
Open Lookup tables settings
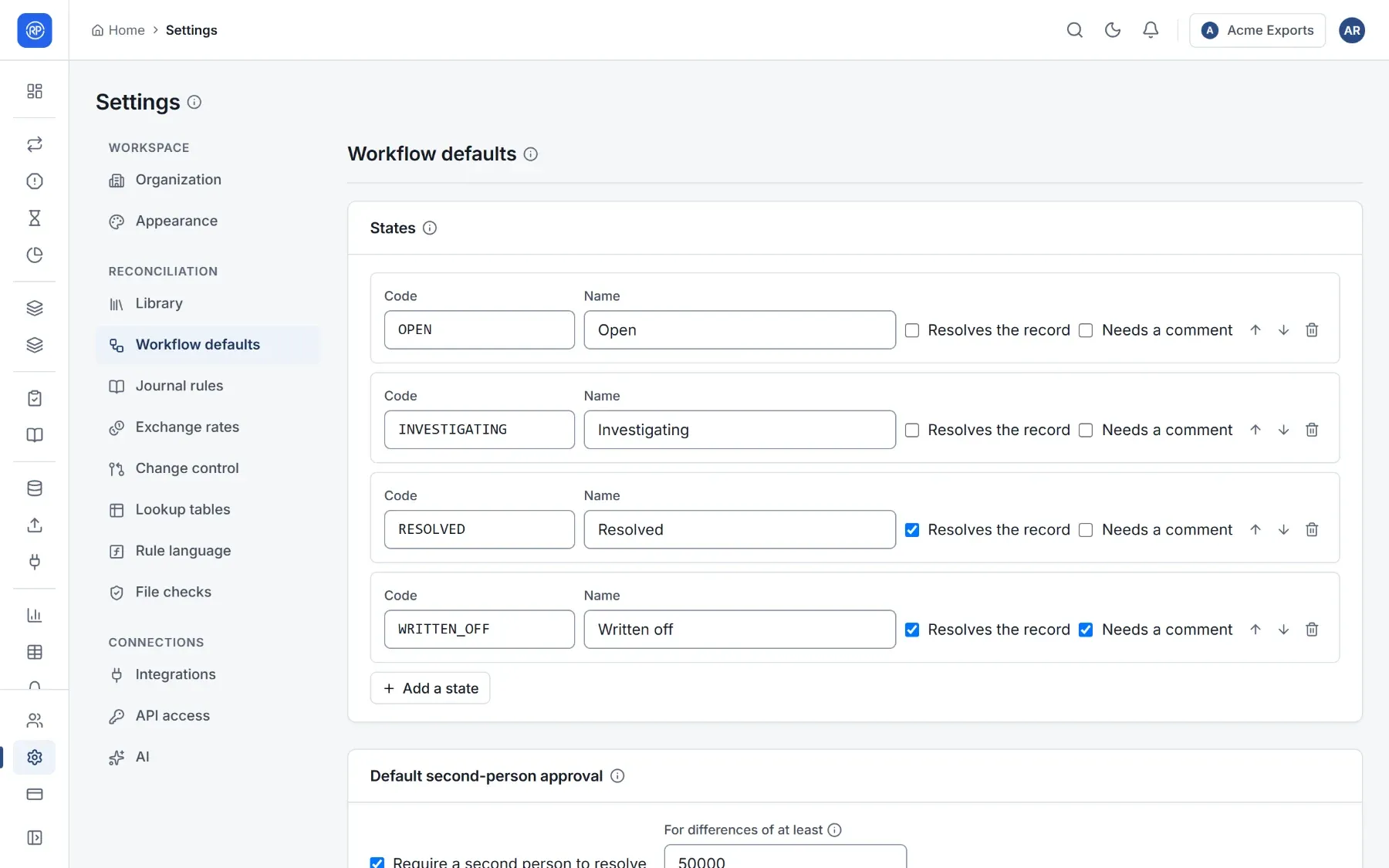pyautogui.click(x=208, y=510)
